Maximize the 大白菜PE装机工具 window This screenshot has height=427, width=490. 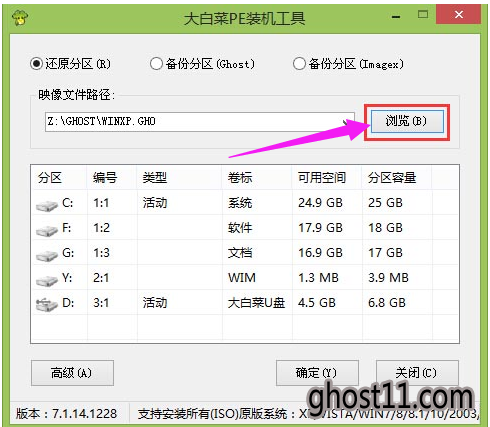(423, 15)
